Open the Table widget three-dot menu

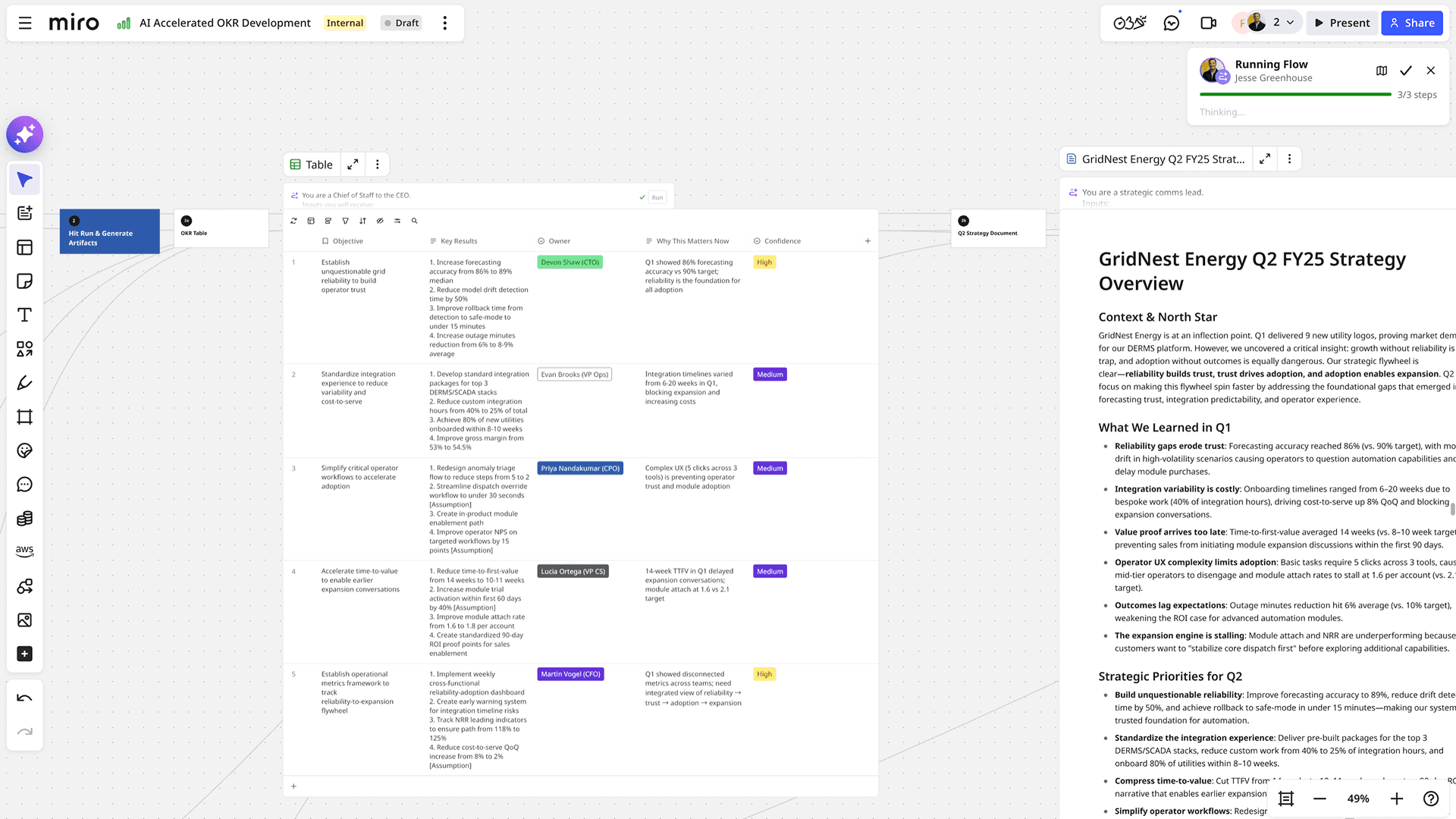coord(377,165)
